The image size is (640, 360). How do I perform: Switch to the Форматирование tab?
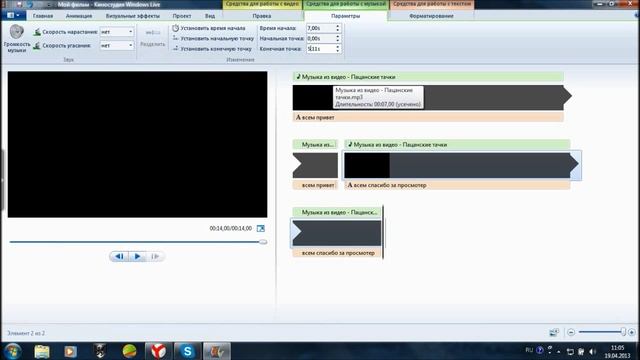[431, 16]
